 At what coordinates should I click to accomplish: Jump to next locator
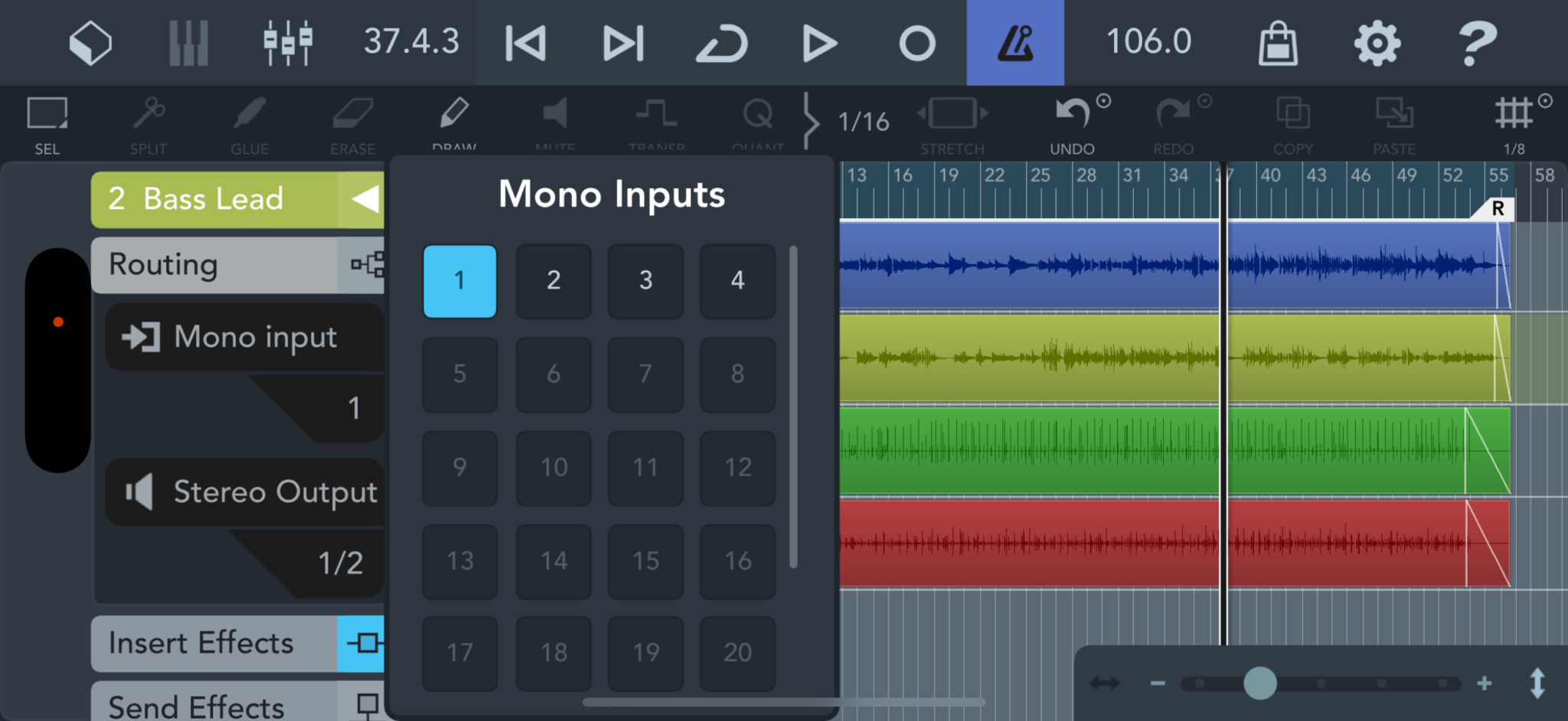tap(623, 43)
